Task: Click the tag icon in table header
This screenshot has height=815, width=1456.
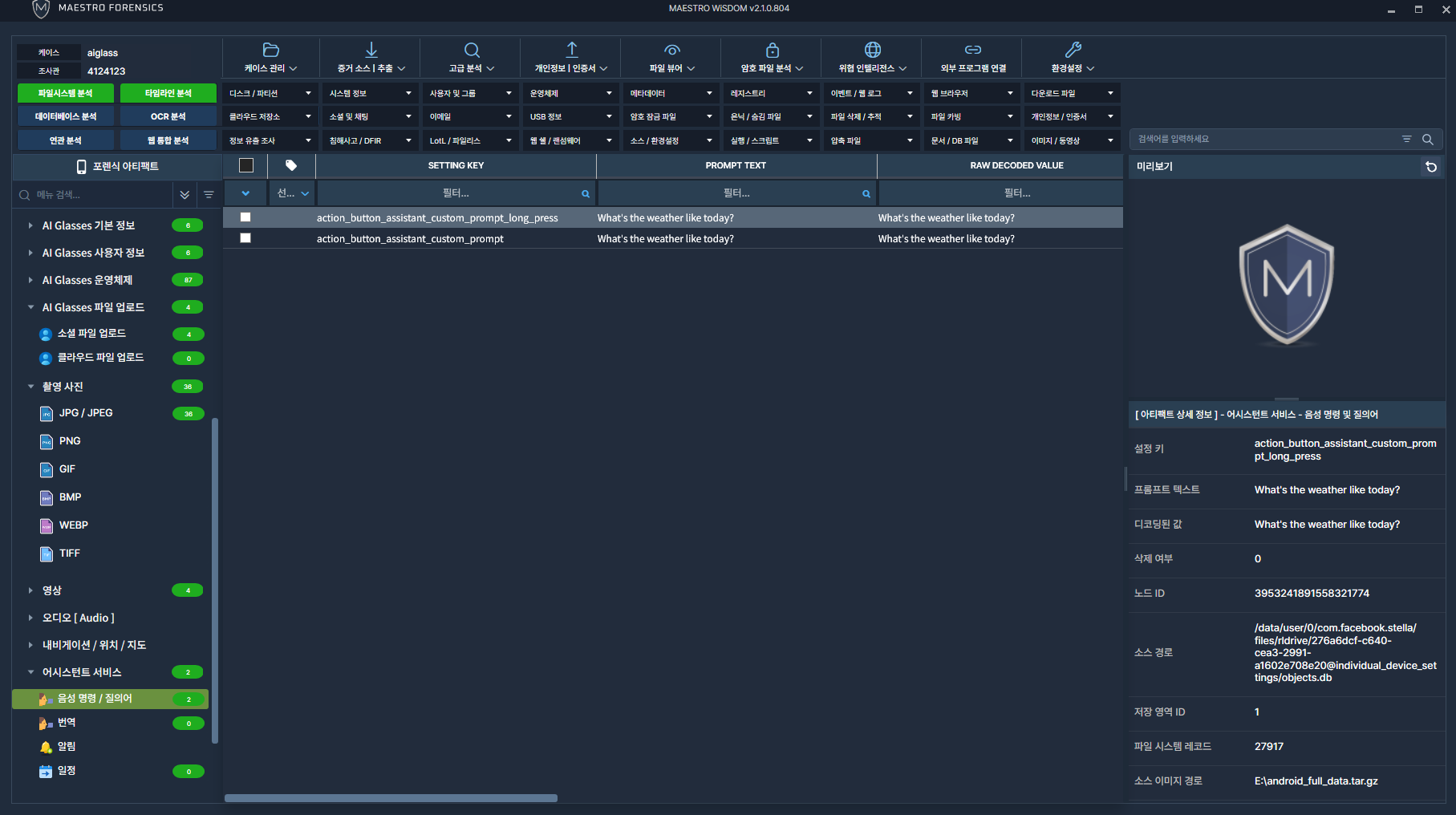Action: pyautogui.click(x=291, y=165)
